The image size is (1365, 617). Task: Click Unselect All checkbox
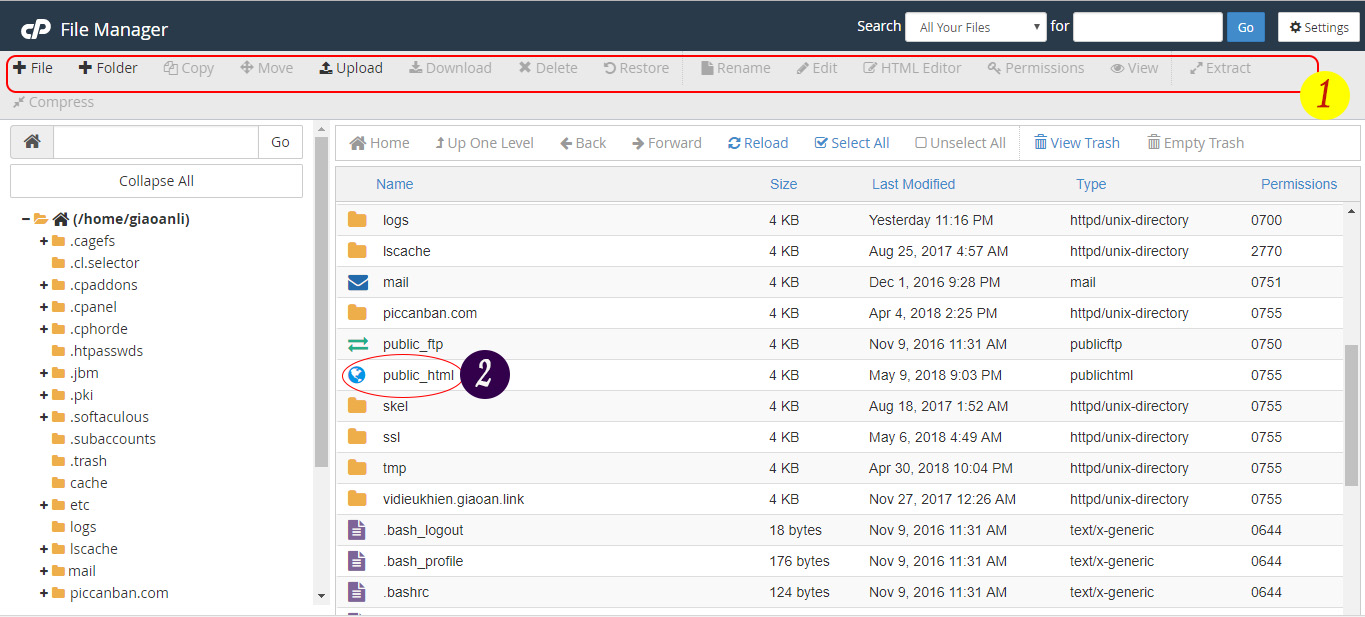[921, 143]
